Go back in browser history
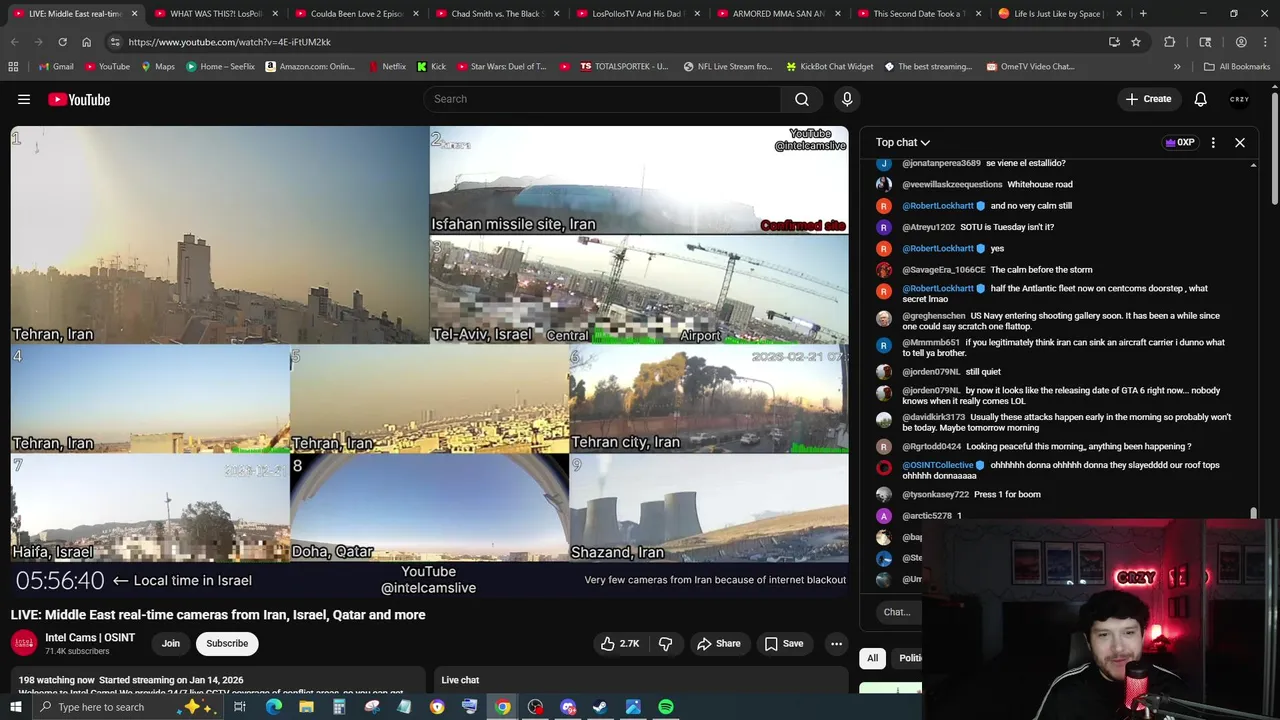This screenshot has width=1280, height=720. click(x=14, y=42)
